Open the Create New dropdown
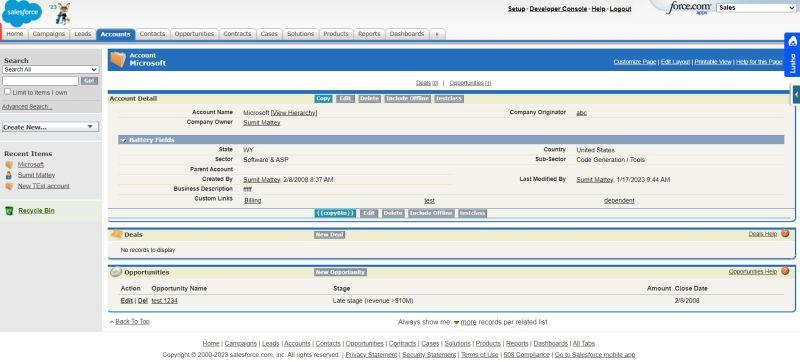The height and width of the screenshot is (362, 800). click(51, 127)
